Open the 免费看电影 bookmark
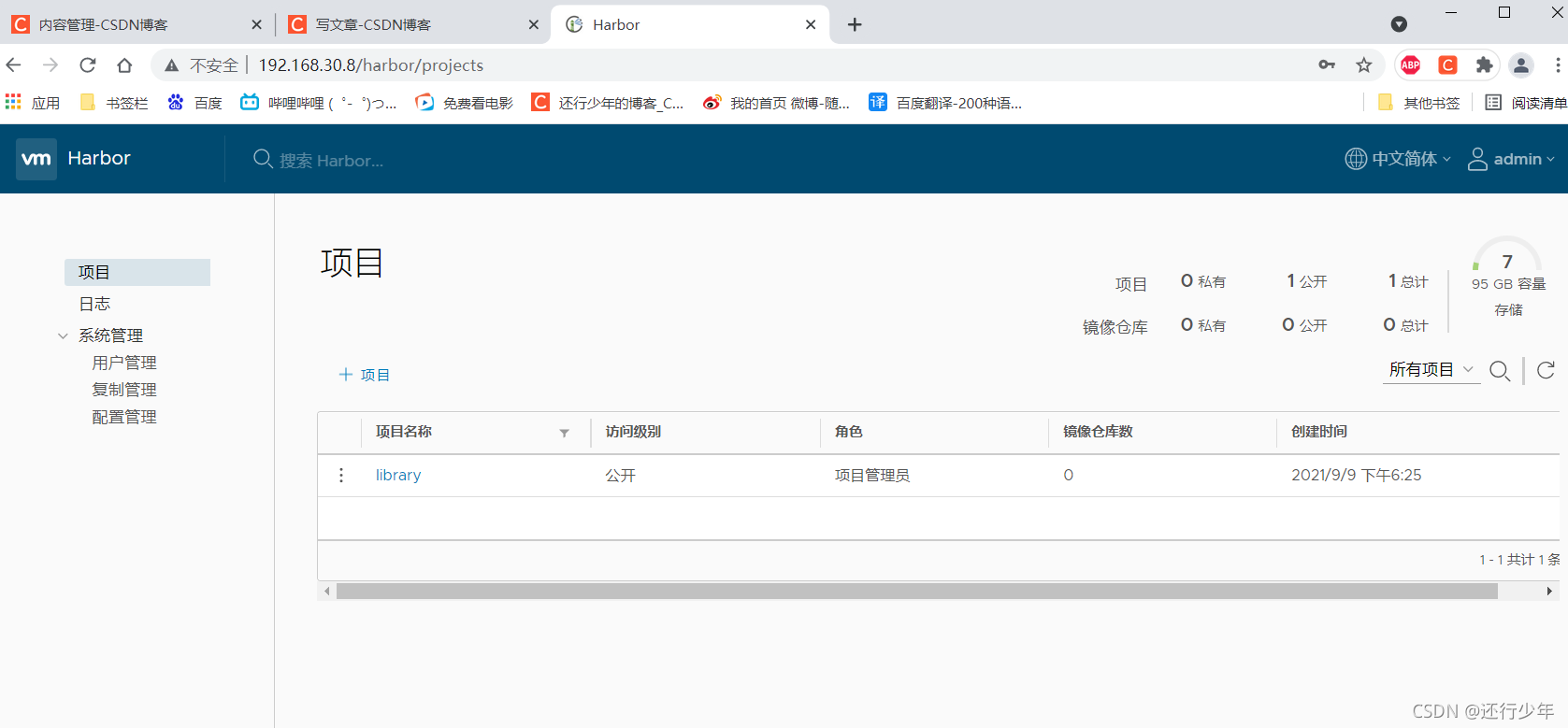The image size is (1568, 728). coord(465,103)
